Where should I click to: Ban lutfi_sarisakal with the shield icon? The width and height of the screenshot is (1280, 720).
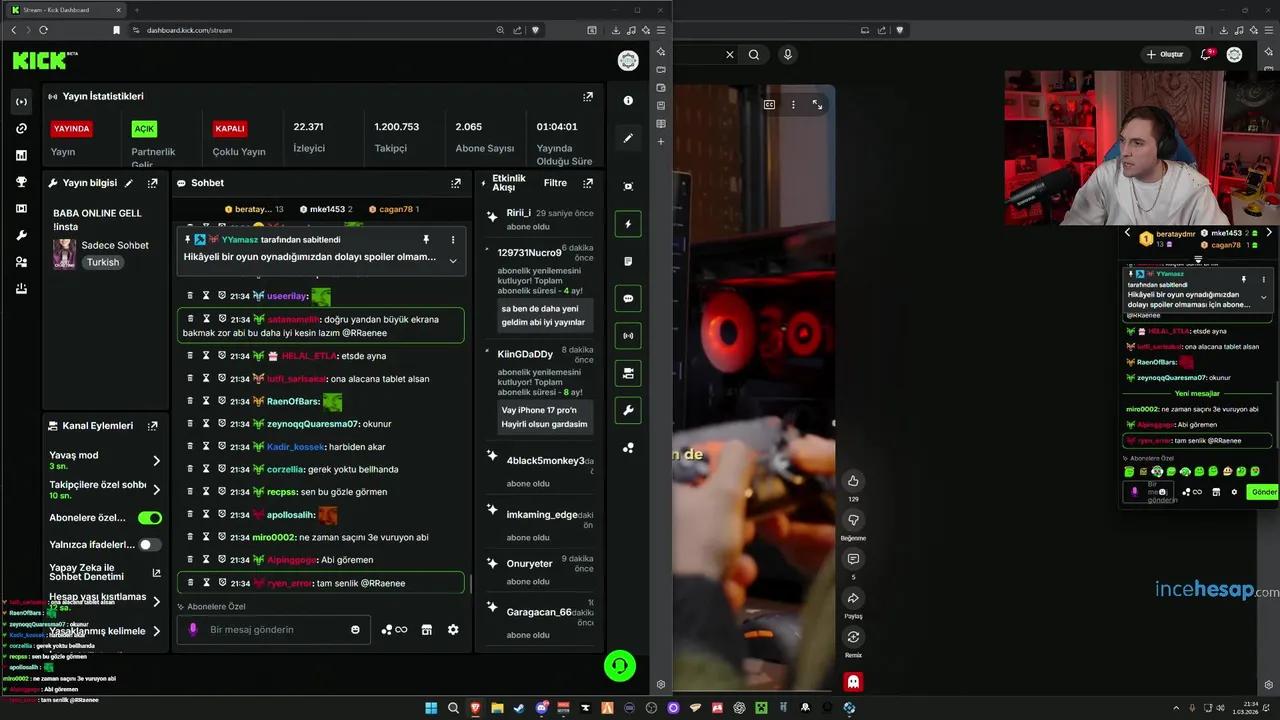tap(222, 378)
